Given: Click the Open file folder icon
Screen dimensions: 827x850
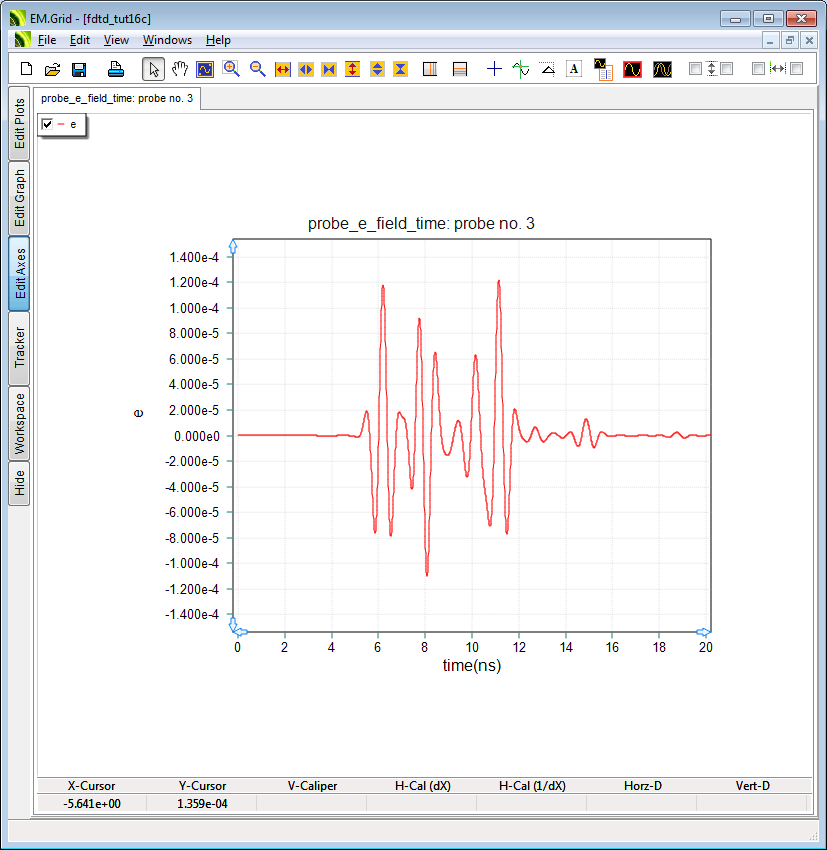Looking at the screenshot, I should 53,69.
